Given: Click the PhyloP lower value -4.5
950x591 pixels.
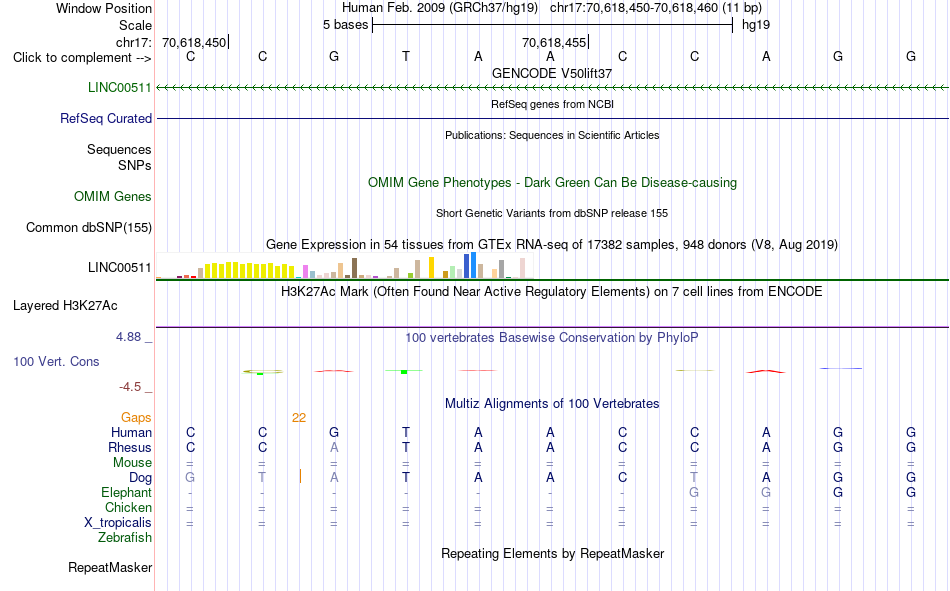Looking at the screenshot, I should 130,387.
